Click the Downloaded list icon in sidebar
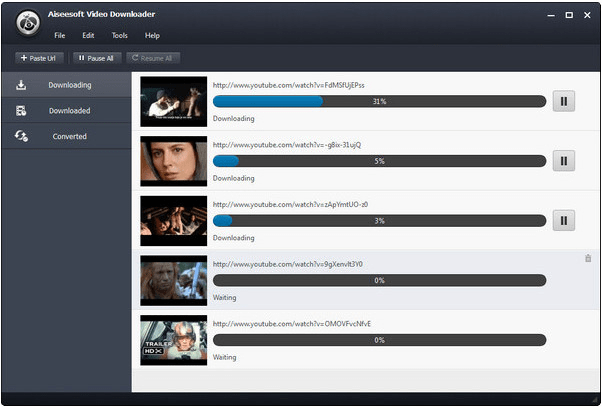 pos(21,111)
